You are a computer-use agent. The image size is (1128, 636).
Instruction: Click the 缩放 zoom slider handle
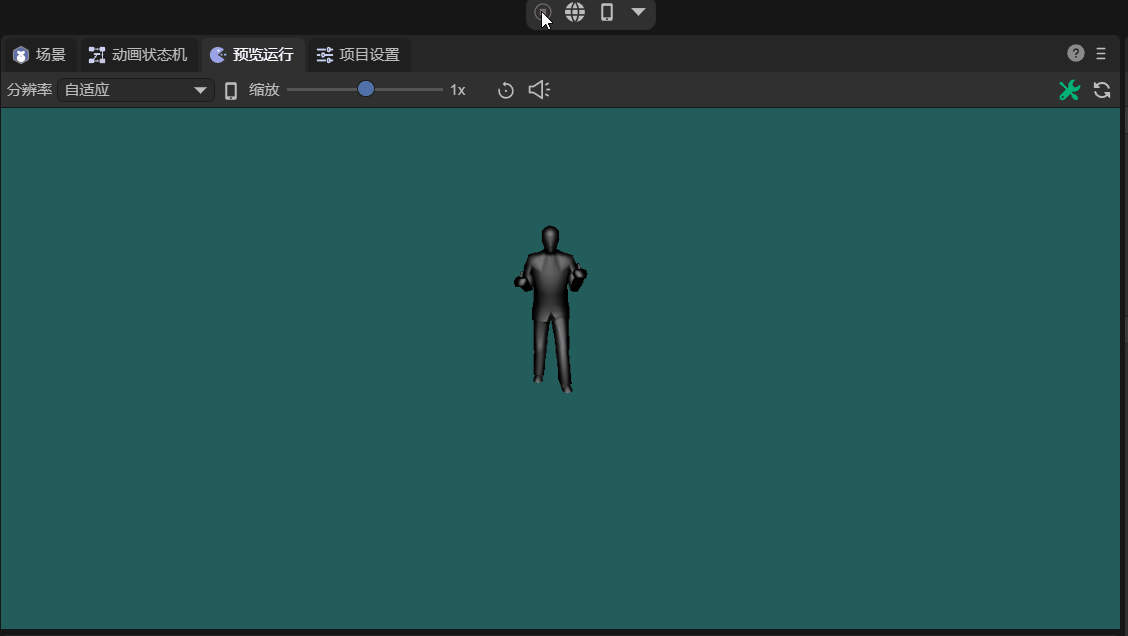coord(366,89)
